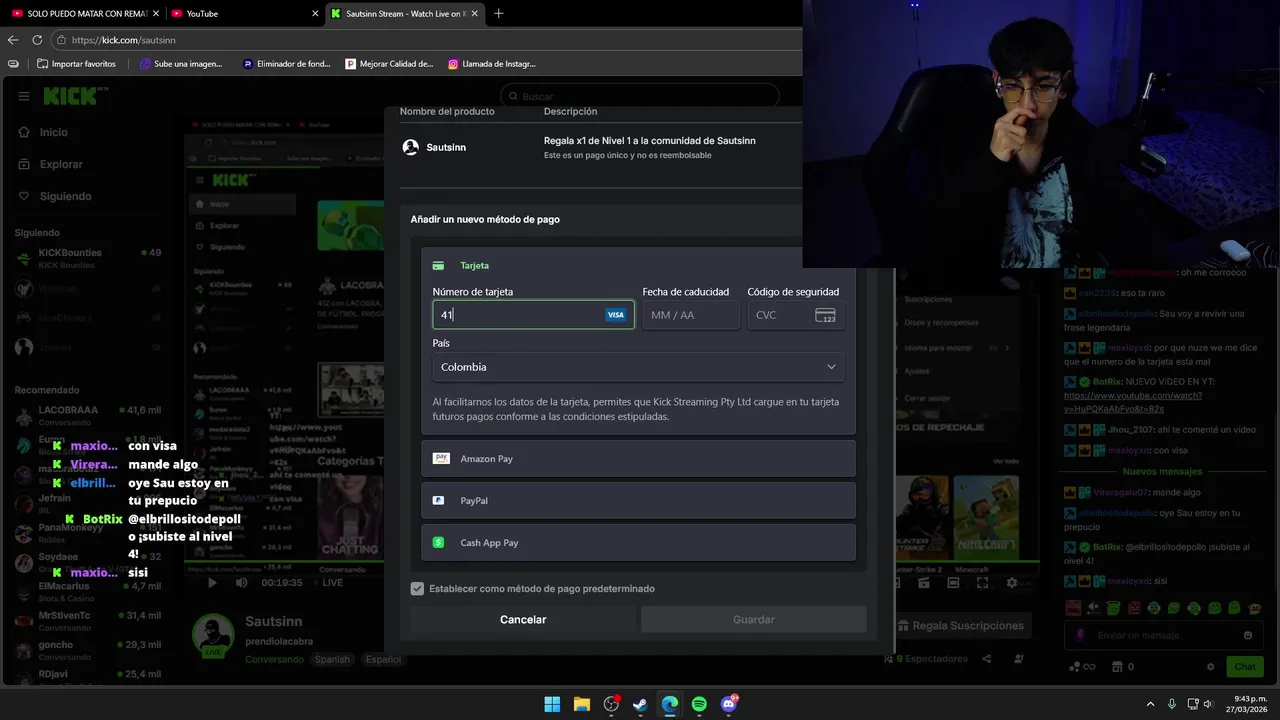Click Sautsinn streamer avatar with LIVE badge
The image size is (1280, 720).
pos(214,635)
